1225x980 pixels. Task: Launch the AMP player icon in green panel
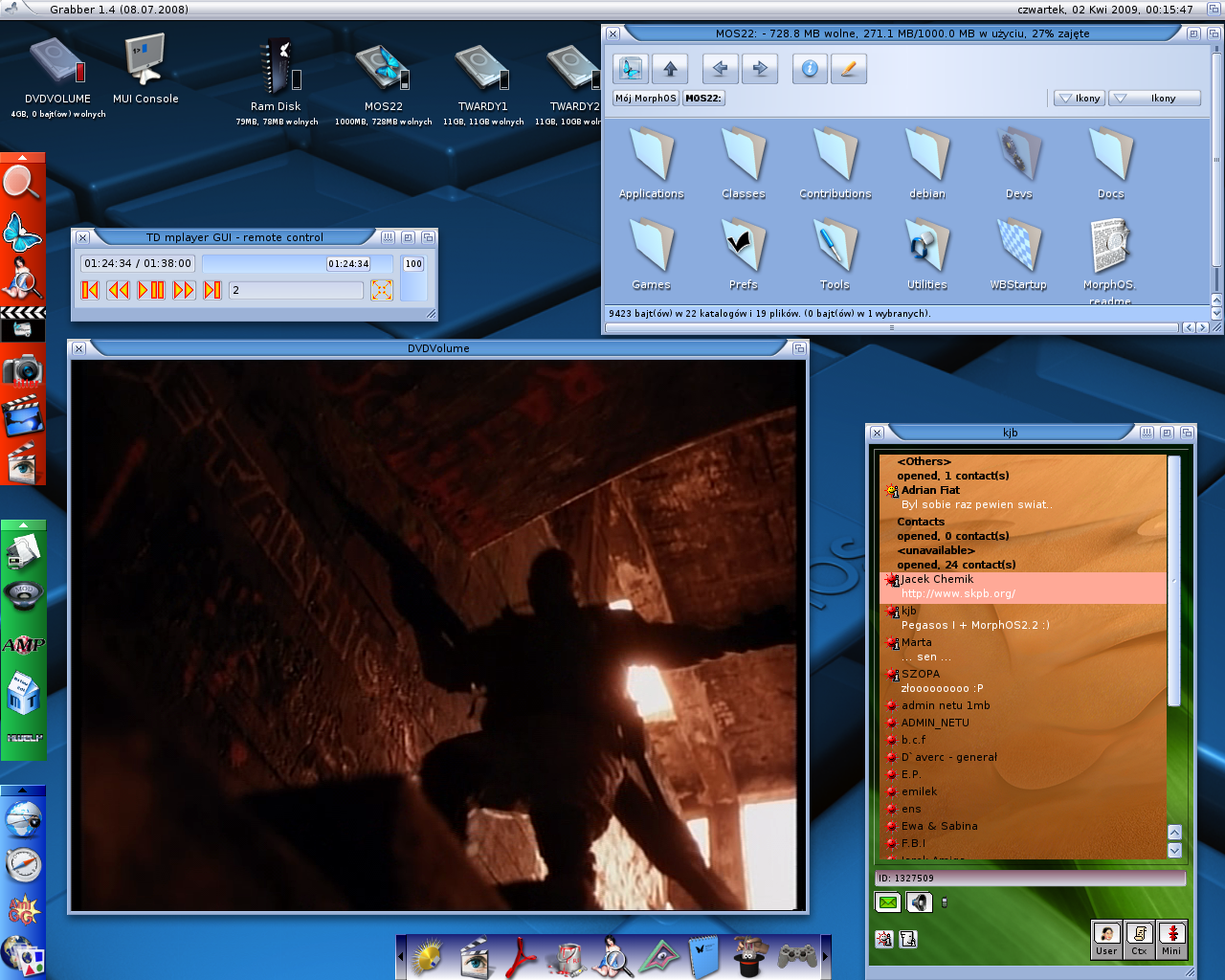(23, 645)
